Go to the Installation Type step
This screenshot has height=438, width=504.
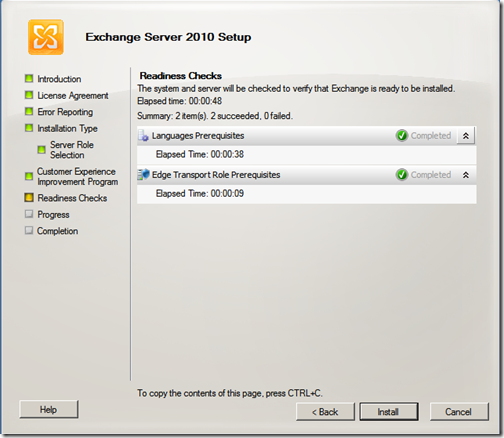(x=67, y=128)
